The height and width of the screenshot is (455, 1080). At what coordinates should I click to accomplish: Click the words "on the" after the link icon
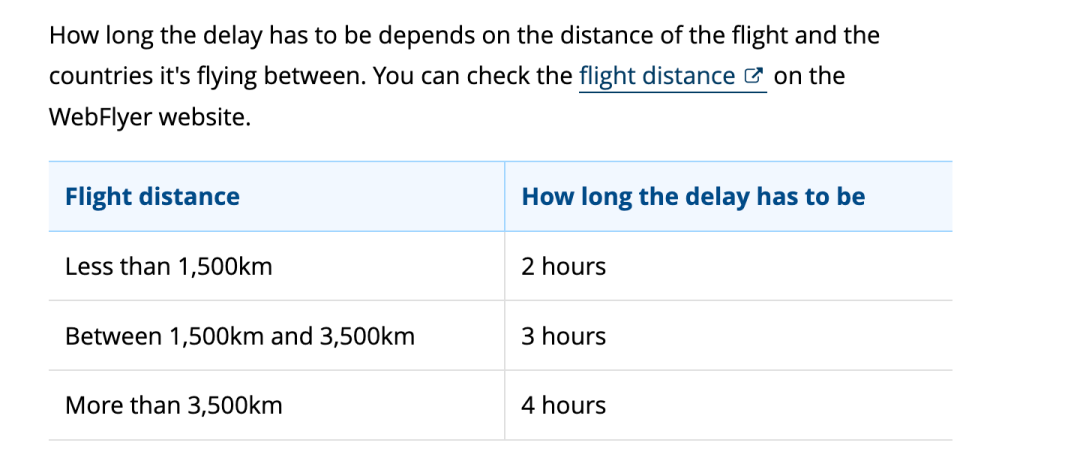(x=809, y=76)
